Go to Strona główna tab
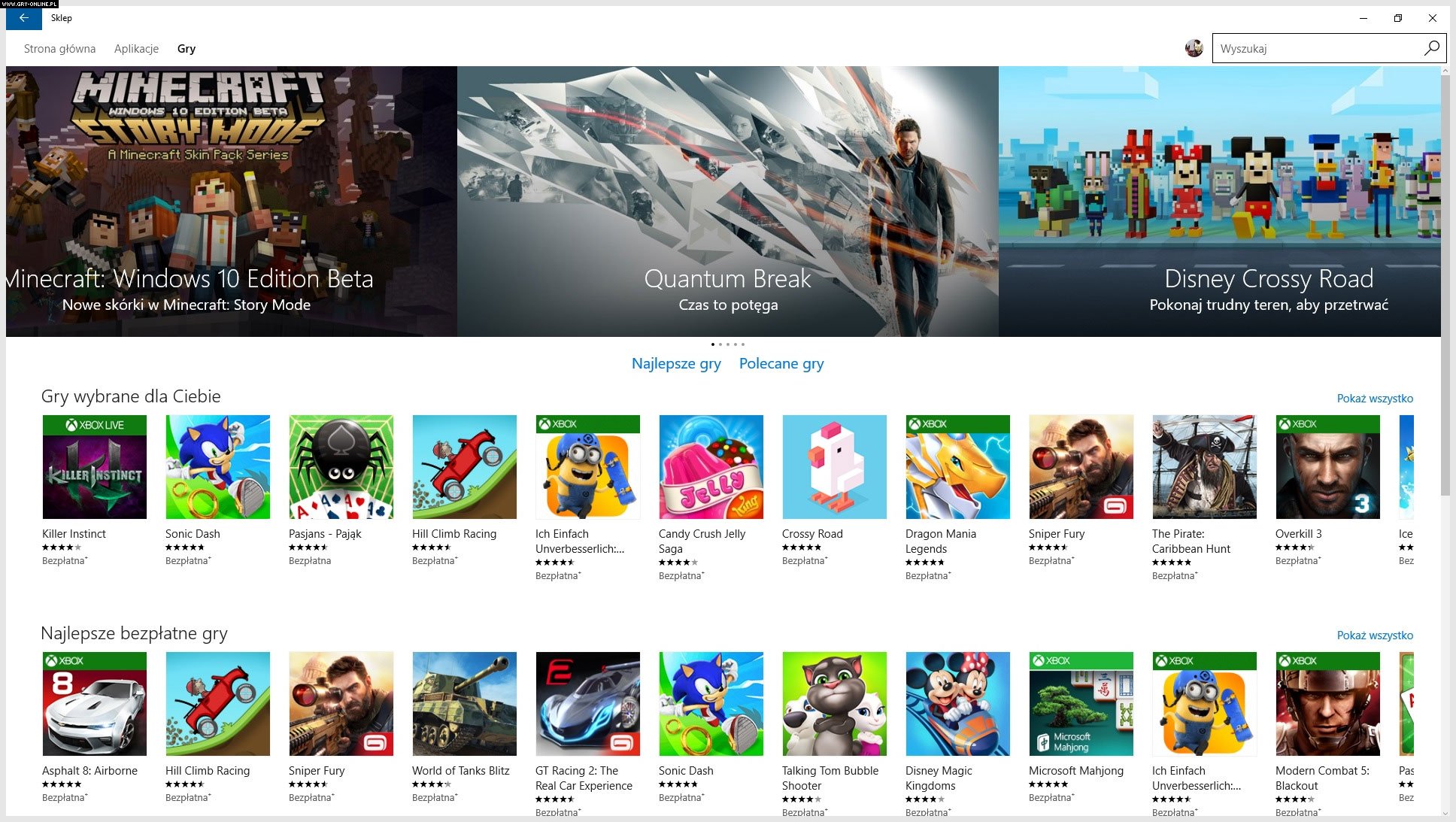This screenshot has height=822, width=1456. click(59, 49)
